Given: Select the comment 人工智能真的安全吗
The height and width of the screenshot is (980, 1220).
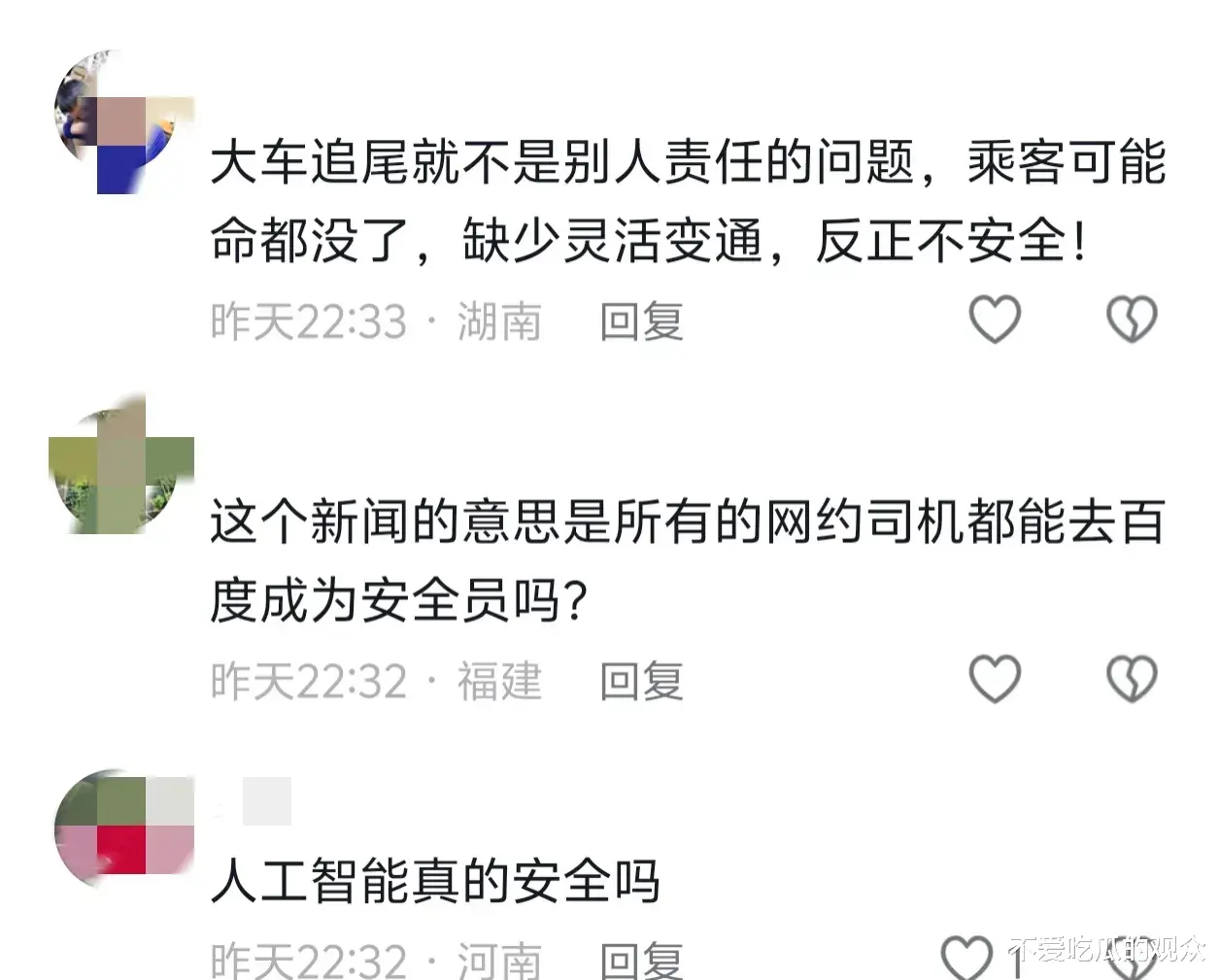Looking at the screenshot, I should (x=435, y=881).
